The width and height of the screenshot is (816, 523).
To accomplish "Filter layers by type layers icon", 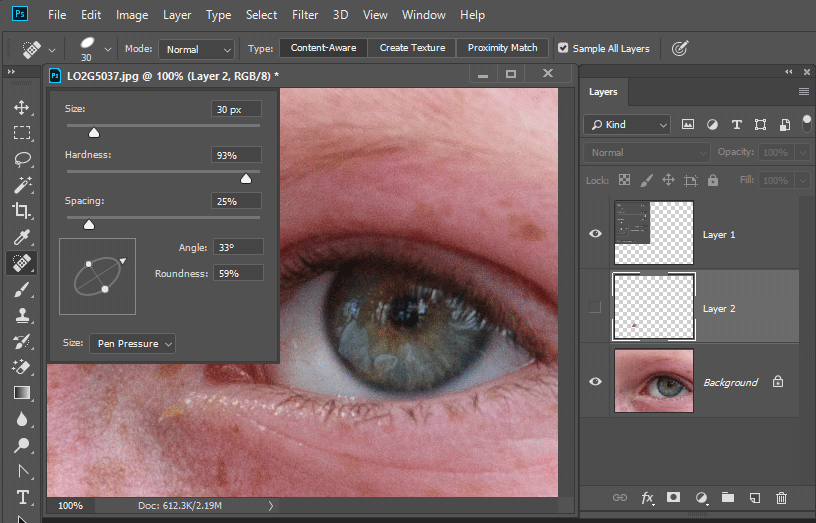I will [x=736, y=124].
